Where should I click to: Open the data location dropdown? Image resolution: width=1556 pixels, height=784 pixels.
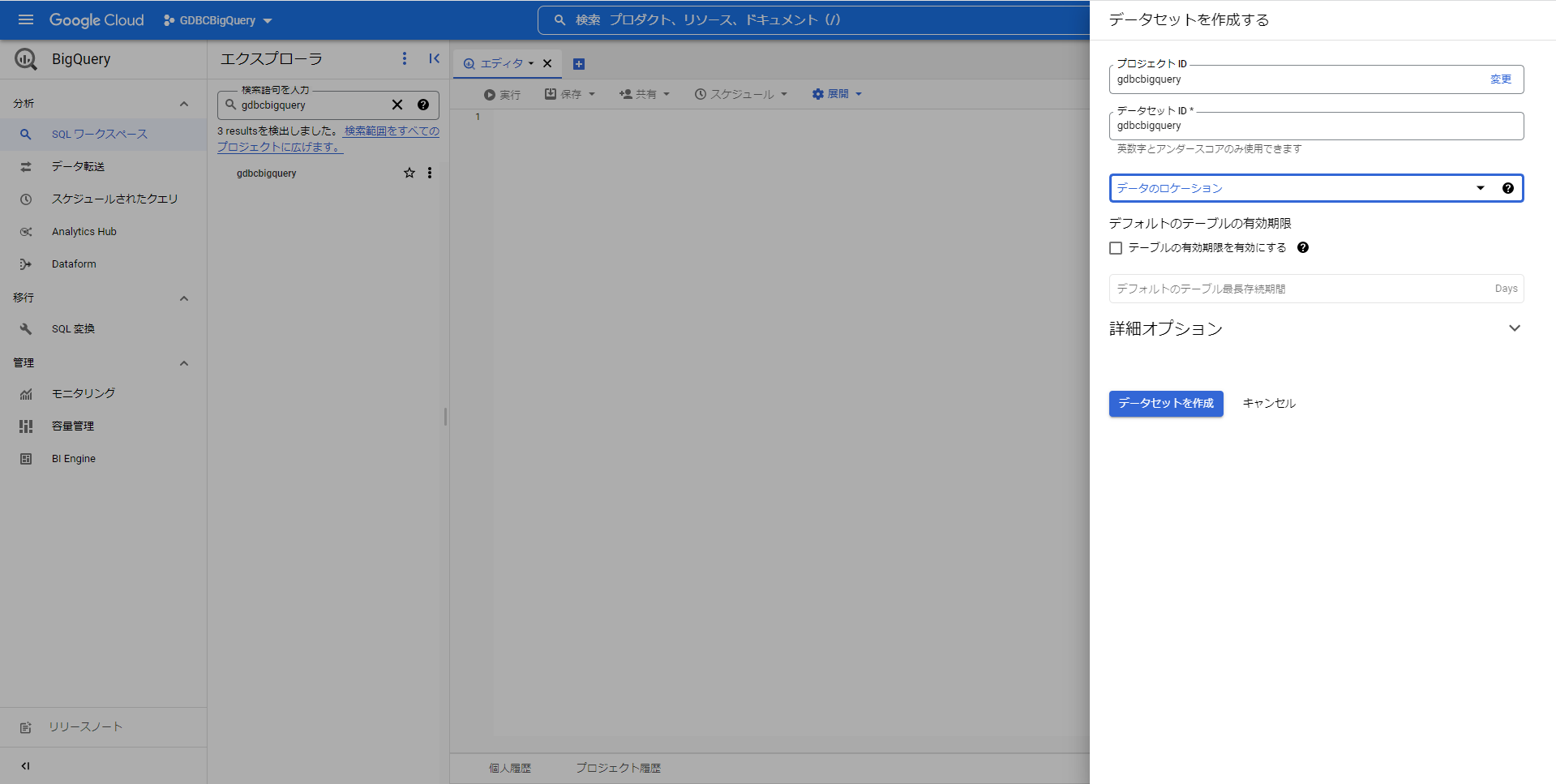pos(1297,188)
